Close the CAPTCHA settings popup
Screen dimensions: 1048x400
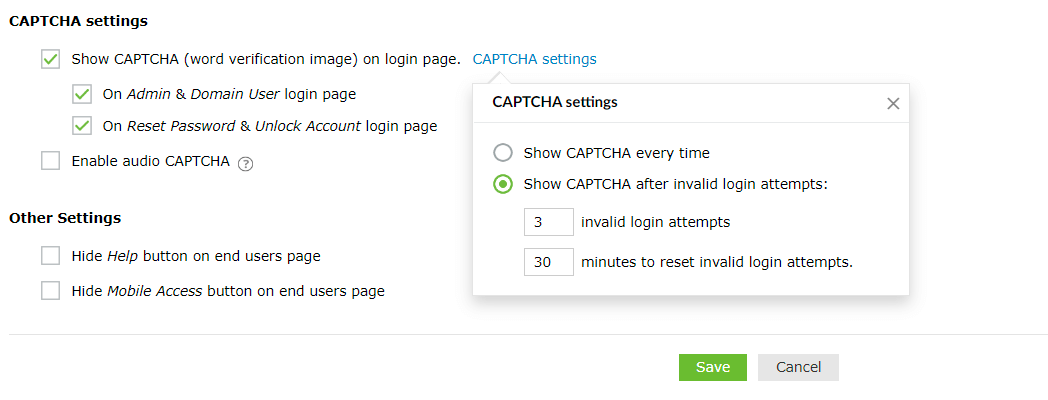point(893,103)
